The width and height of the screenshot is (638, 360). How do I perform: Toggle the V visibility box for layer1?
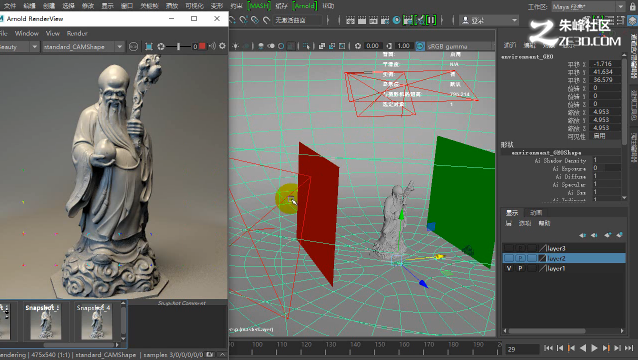tap(509, 268)
